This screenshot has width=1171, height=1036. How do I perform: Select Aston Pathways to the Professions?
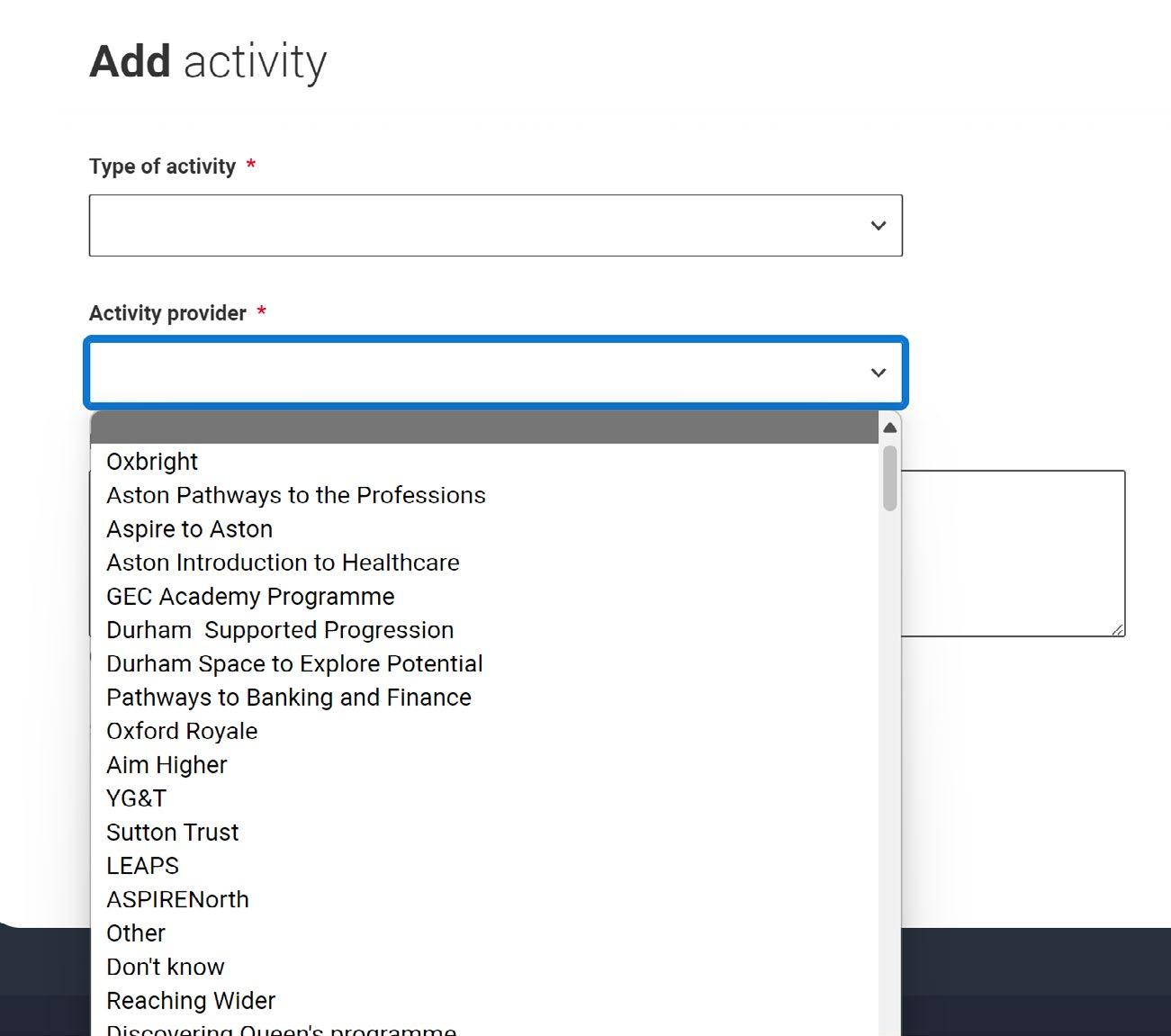tap(295, 495)
